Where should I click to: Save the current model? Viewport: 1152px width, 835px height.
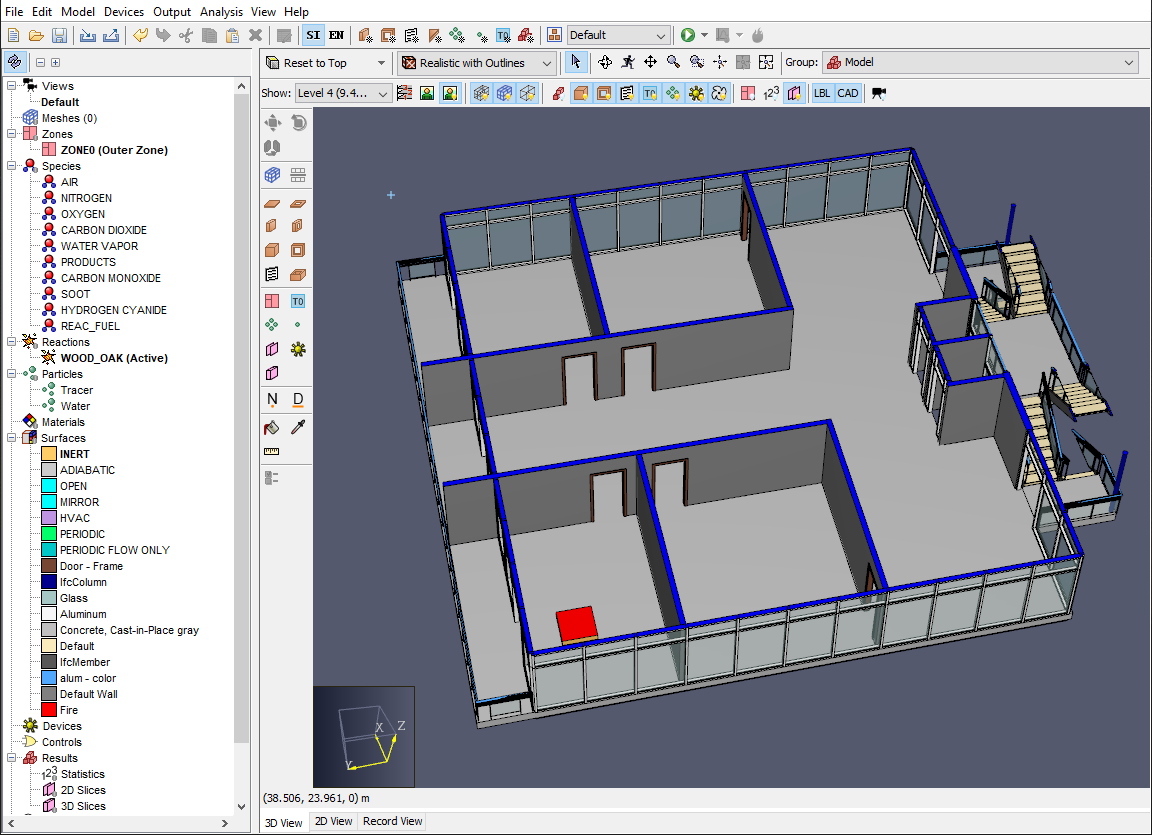pos(60,35)
